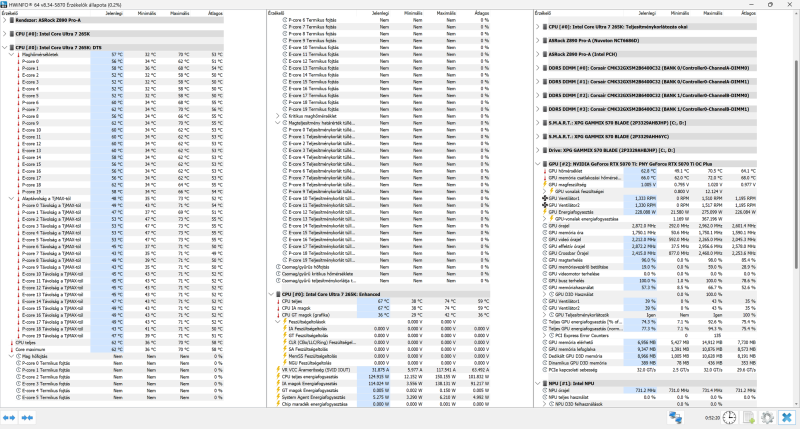Click chip icon of CPU Enhanced header
This screenshot has width=800, height=429.
pos(278,294)
